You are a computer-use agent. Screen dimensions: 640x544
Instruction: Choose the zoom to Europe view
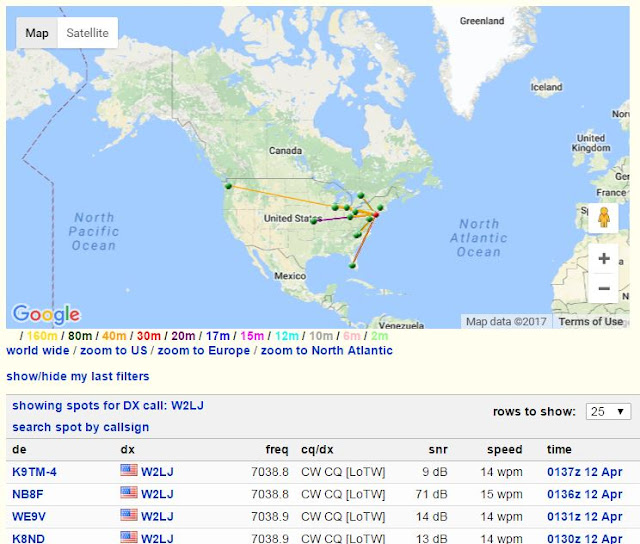pos(204,351)
